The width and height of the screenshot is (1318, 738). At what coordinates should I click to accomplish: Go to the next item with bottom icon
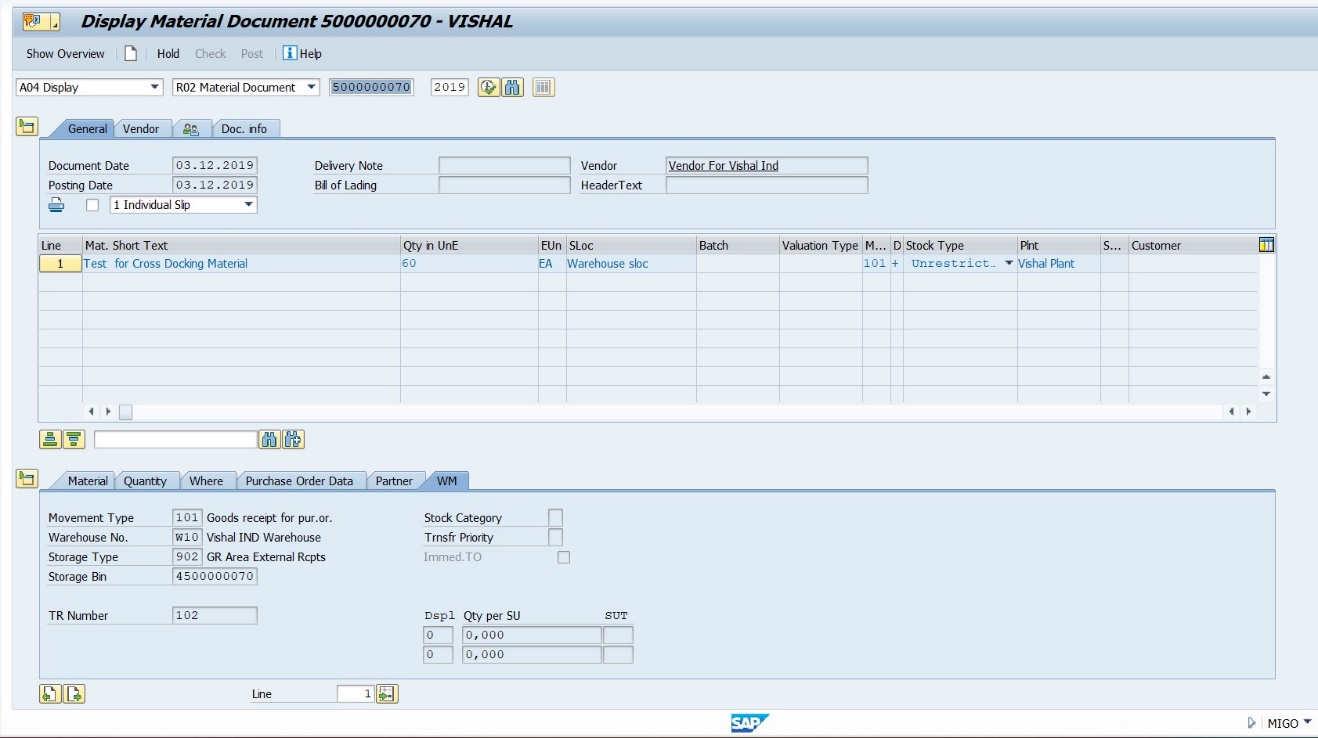[x=74, y=694]
